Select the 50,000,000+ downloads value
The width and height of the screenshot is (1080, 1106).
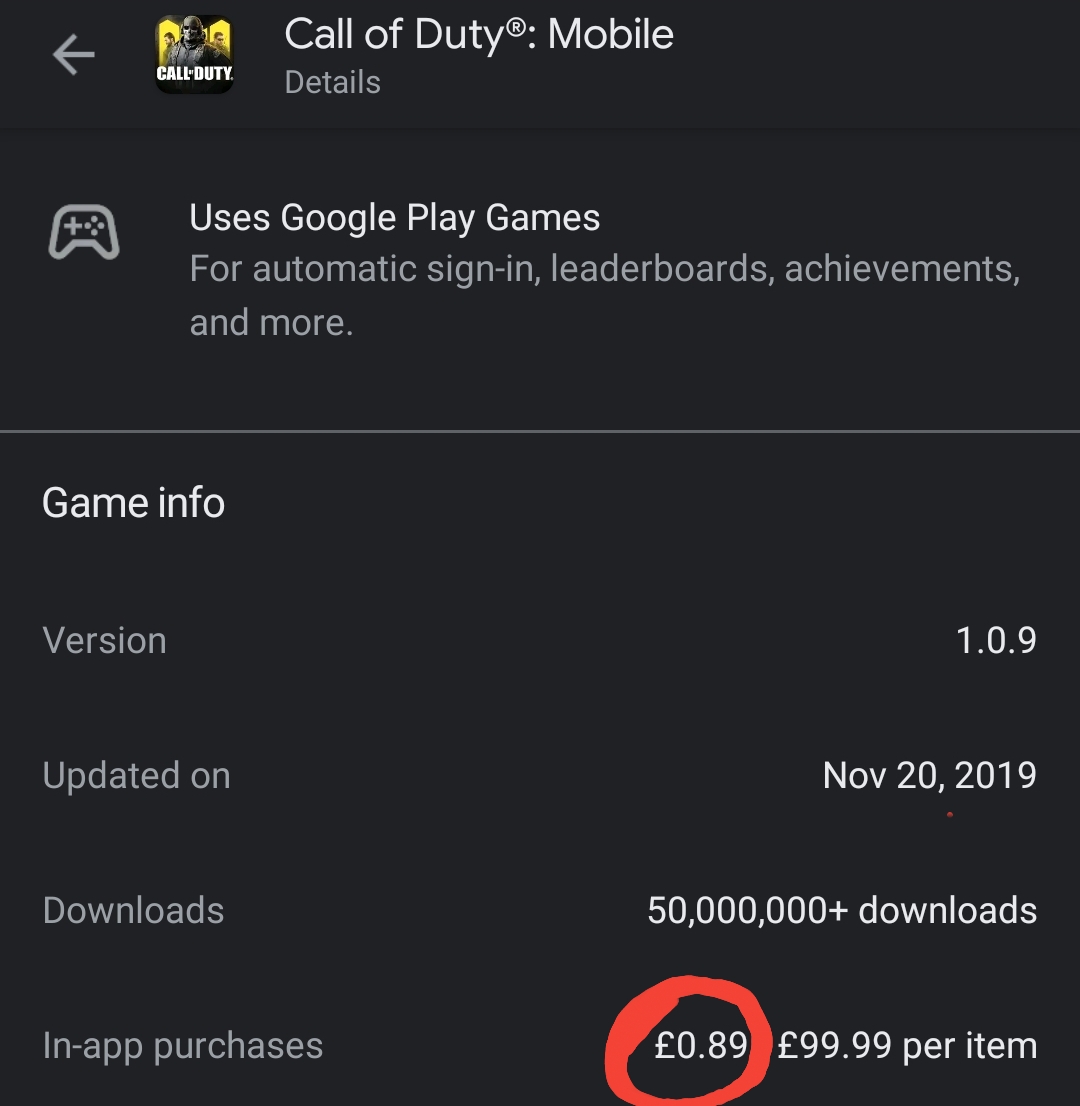[842, 911]
